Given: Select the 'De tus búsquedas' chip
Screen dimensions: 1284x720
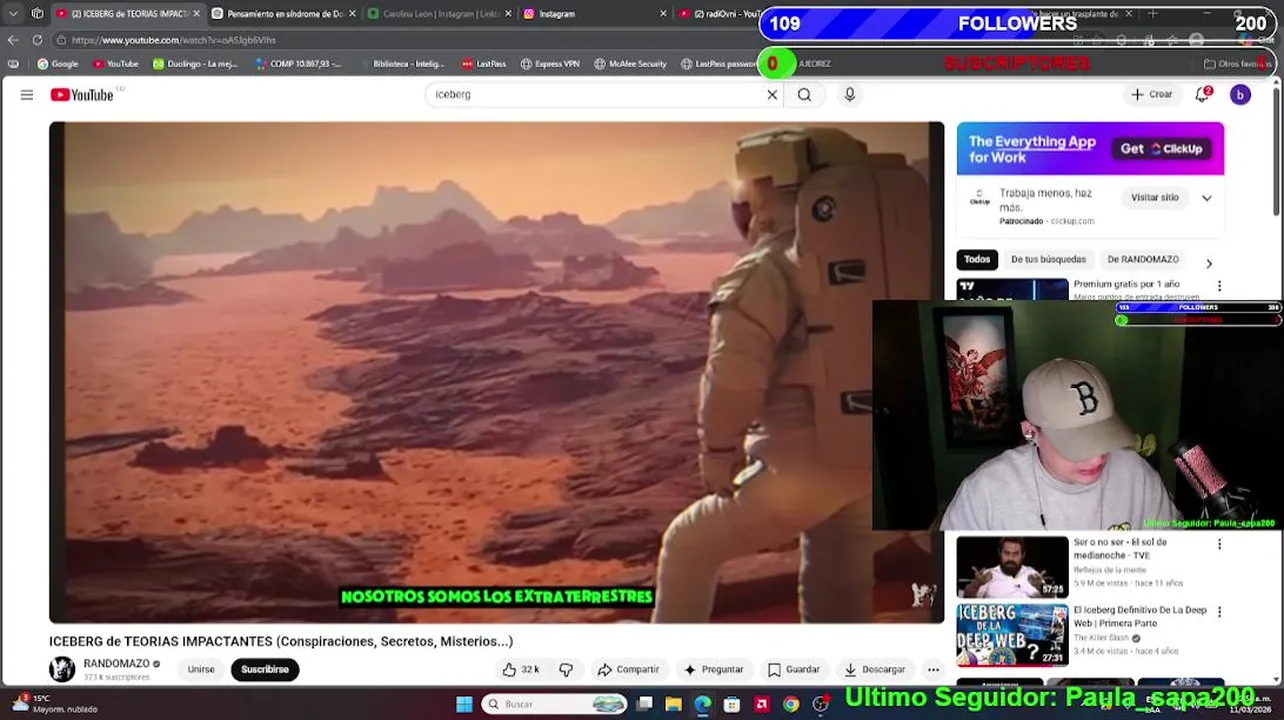Looking at the screenshot, I should pos(1048,260).
